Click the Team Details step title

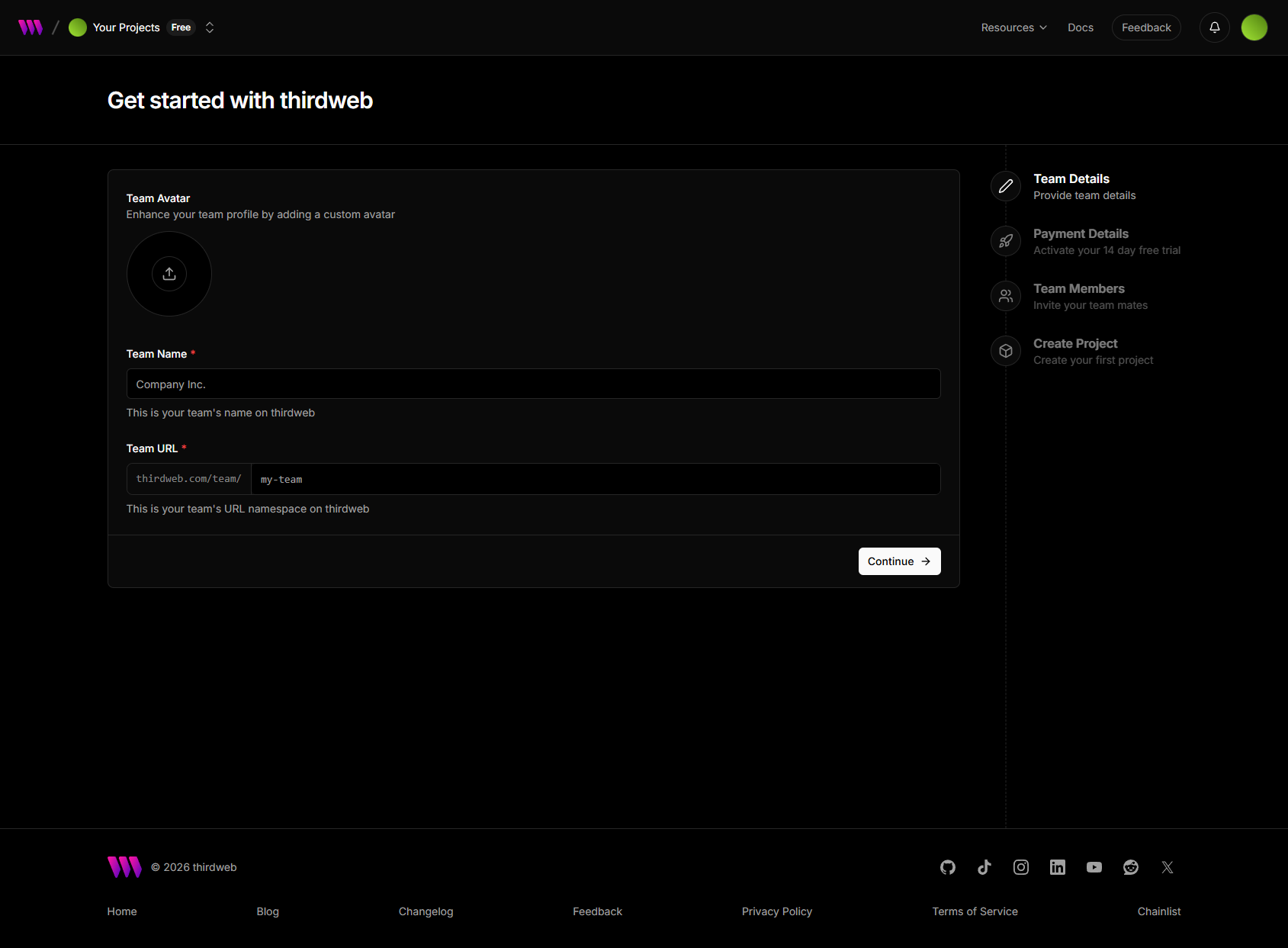point(1071,178)
